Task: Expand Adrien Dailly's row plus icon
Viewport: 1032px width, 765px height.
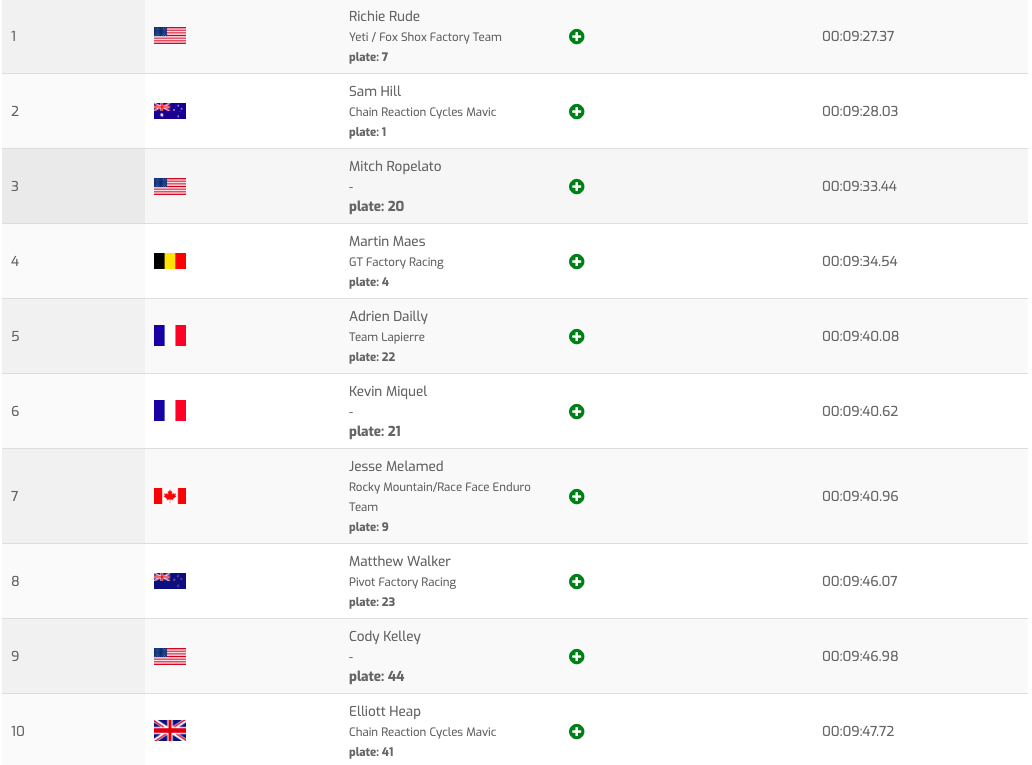Action: (576, 337)
